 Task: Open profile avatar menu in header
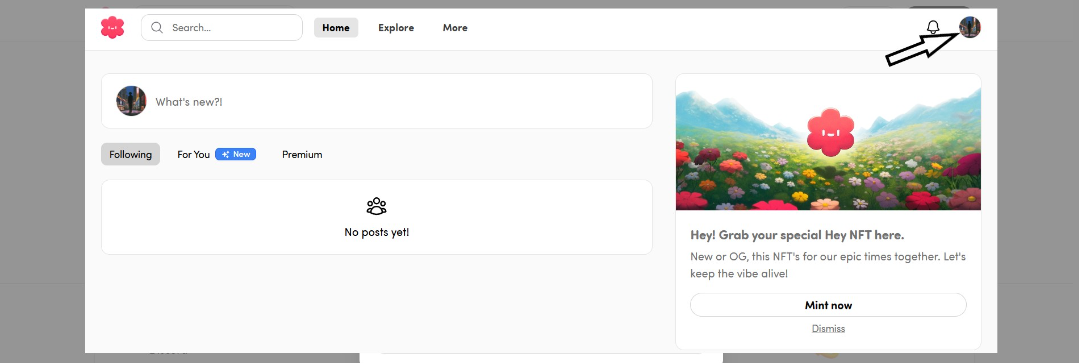click(970, 28)
